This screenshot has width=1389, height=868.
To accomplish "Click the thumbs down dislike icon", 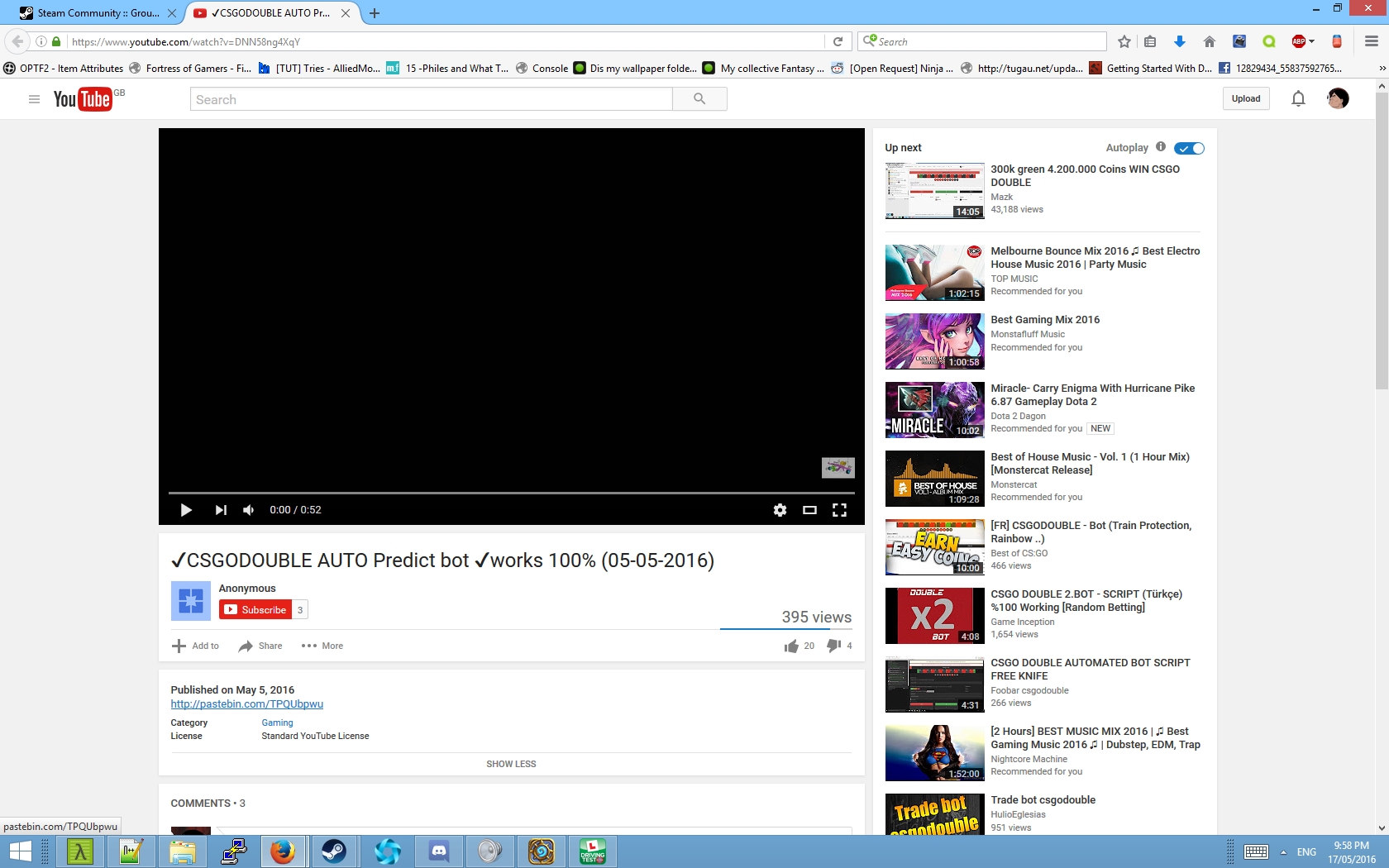I will 833,646.
